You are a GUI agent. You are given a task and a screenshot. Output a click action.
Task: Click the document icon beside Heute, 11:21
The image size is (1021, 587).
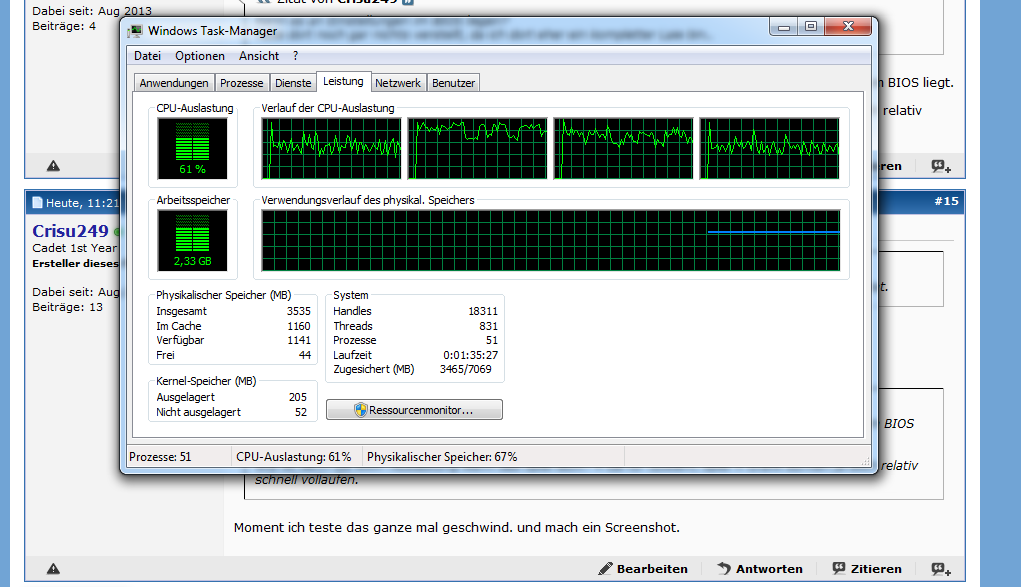click(37, 203)
